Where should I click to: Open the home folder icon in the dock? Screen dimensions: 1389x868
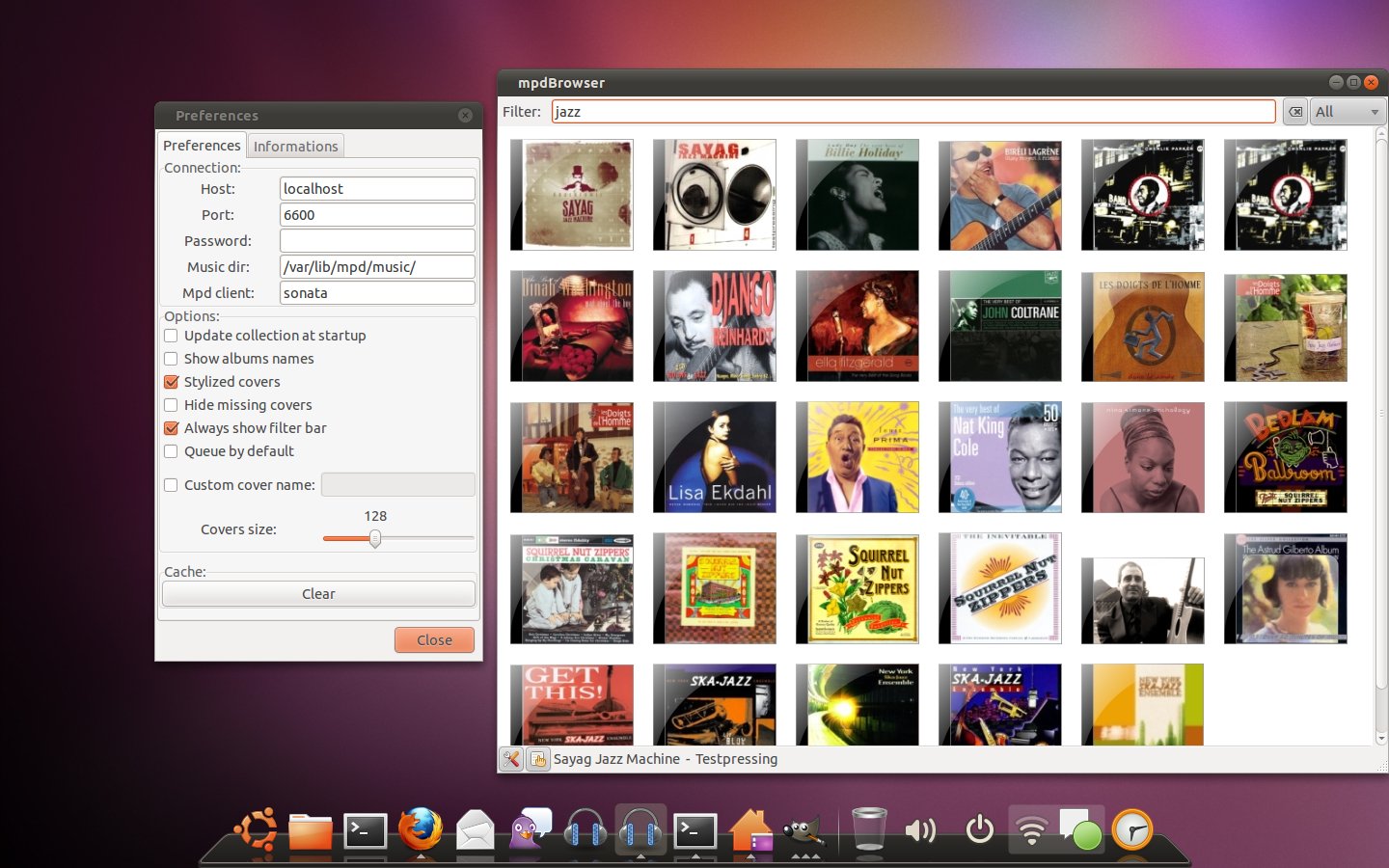pos(750,830)
